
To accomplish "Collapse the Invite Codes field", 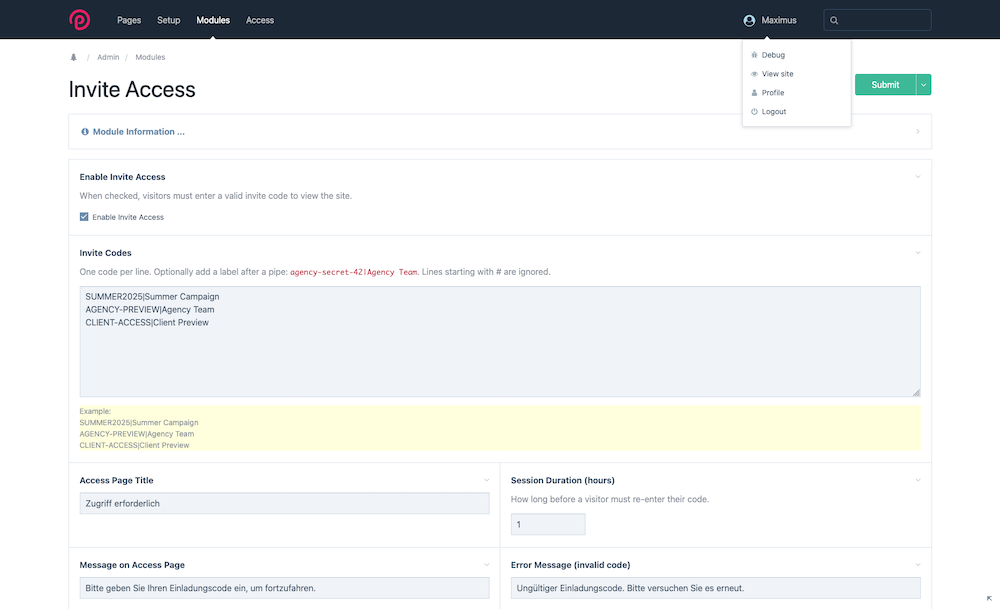I will [917, 253].
